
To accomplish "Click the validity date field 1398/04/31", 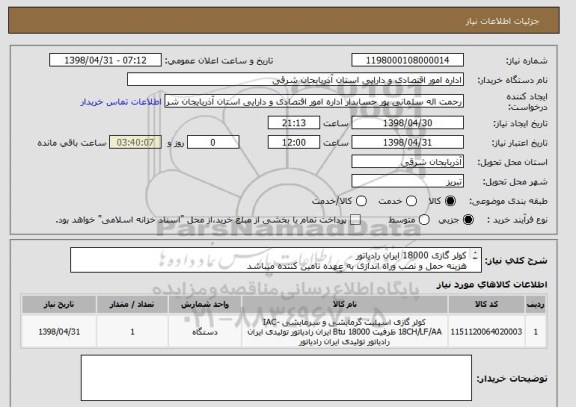I will [407, 142].
